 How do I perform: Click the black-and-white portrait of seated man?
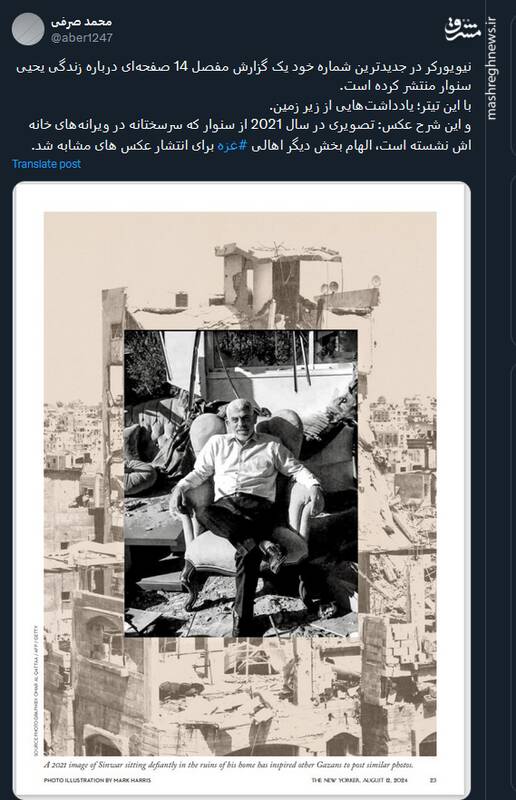pyautogui.click(x=241, y=483)
